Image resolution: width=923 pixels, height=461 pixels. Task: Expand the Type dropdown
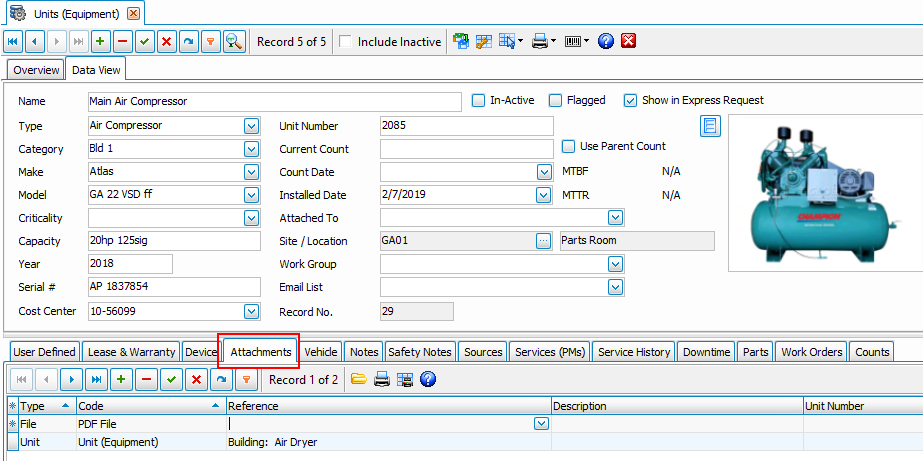point(251,126)
